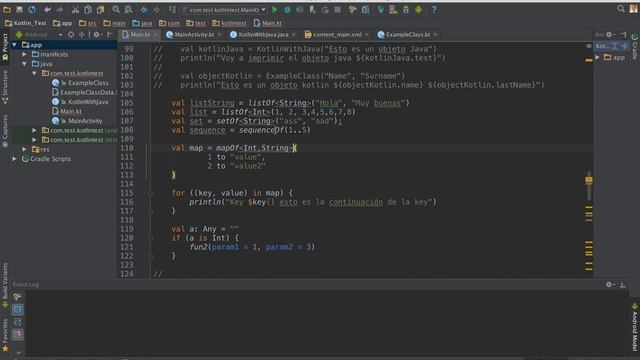Click the scroll-from-source target icon in Project panel
Image resolution: width=640 pixels, height=360 pixels.
(71, 35)
